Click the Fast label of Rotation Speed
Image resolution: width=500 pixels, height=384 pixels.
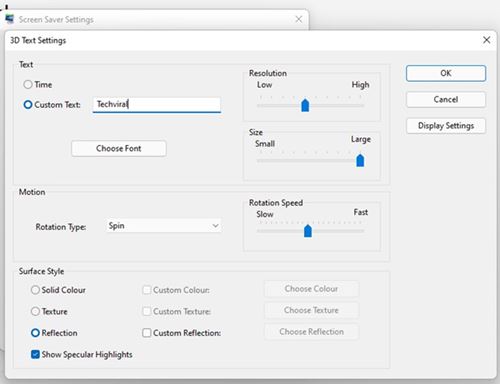pos(361,212)
